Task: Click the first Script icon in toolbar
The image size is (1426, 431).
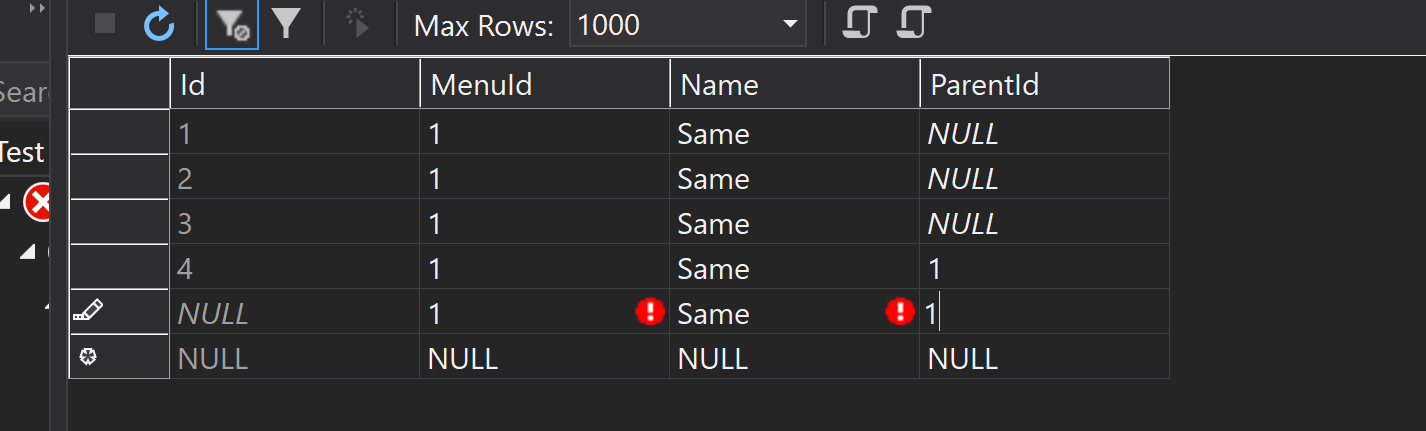Action: click(856, 23)
